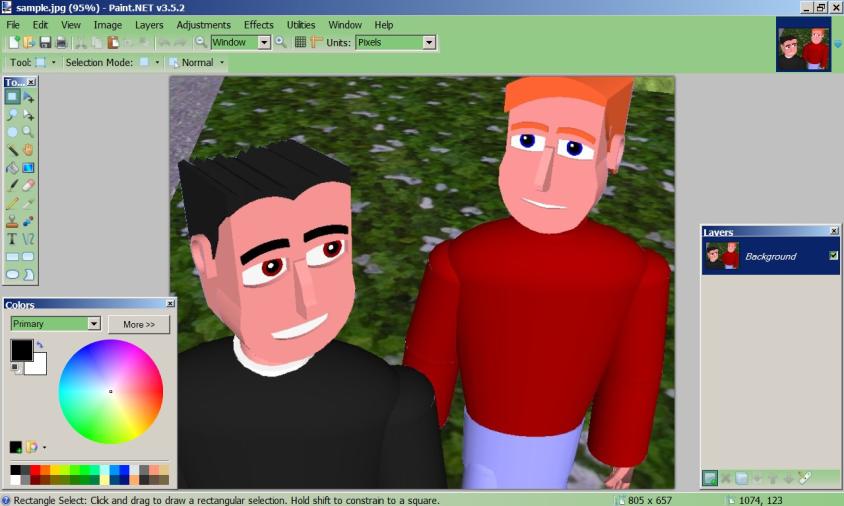
Task: Pick the red swatch in palette
Action: click(x=35, y=469)
